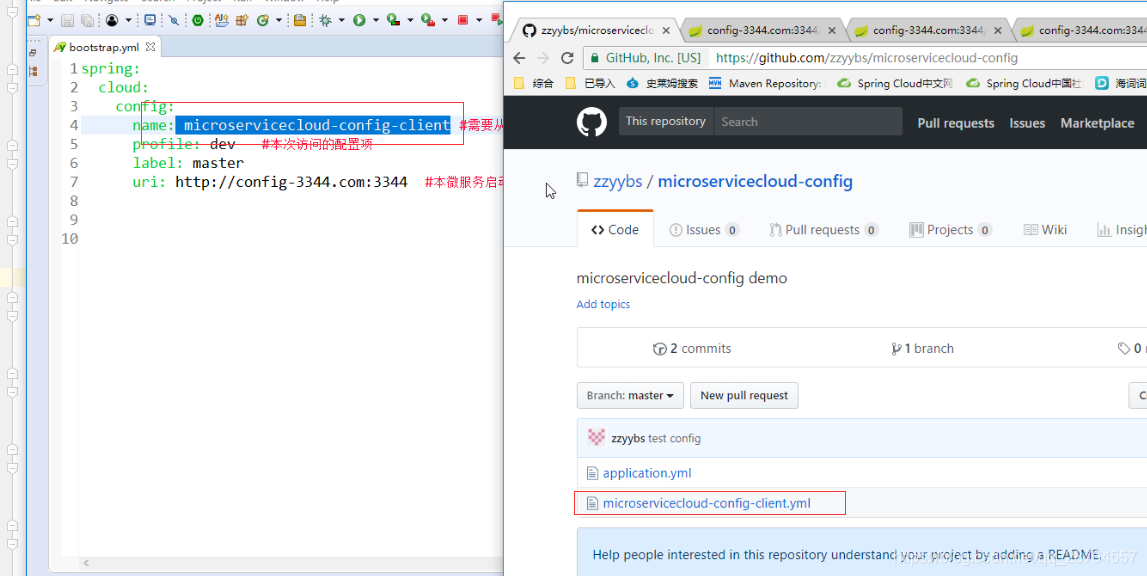Open Marketplace in GitHub header
1147x576 pixels.
[x=1097, y=123]
